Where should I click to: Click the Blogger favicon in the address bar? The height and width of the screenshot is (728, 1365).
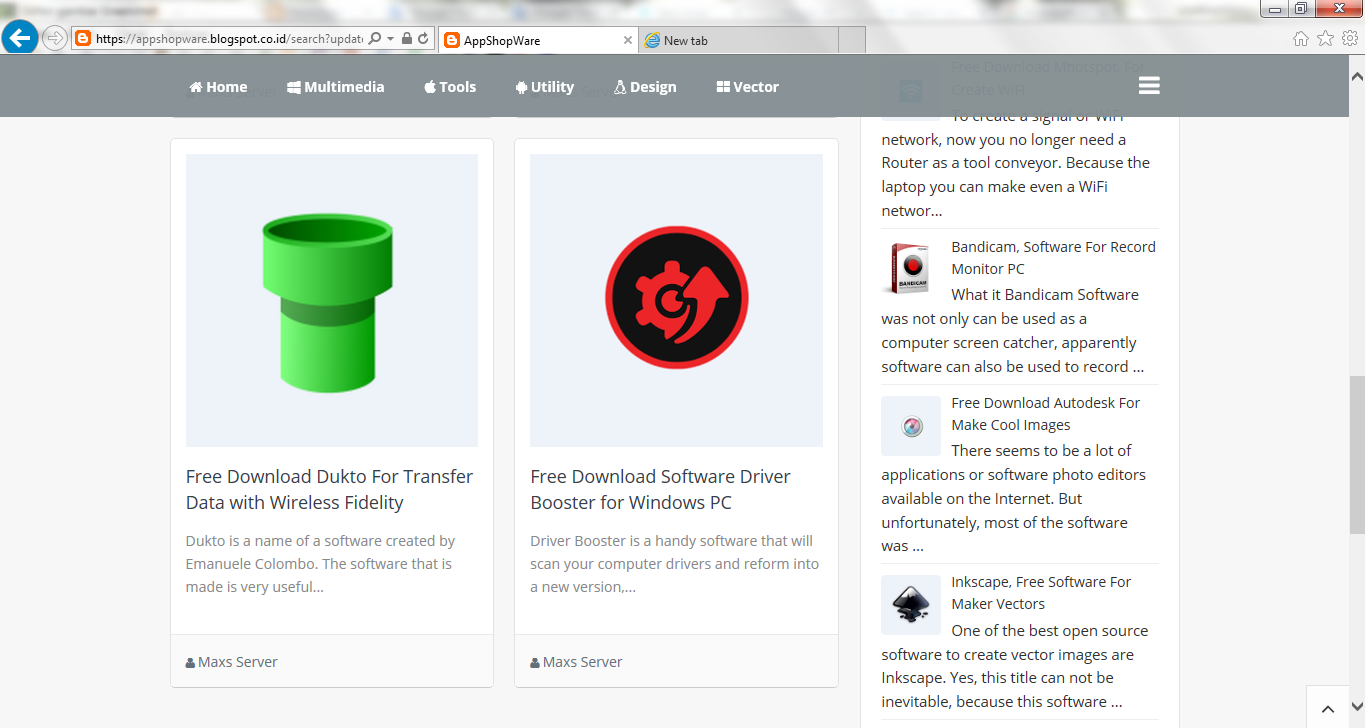click(83, 39)
